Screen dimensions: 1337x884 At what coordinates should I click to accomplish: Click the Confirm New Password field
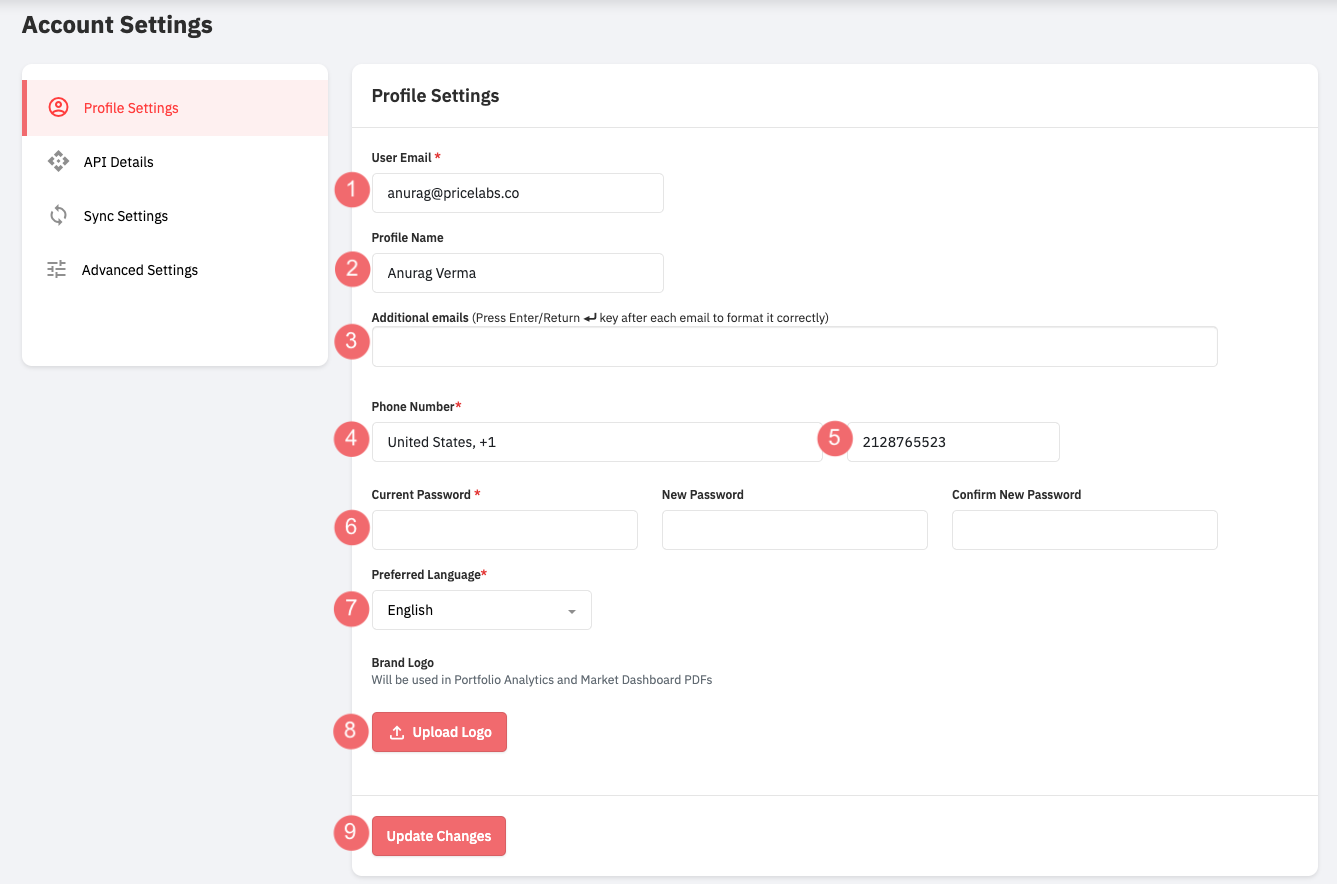1084,530
